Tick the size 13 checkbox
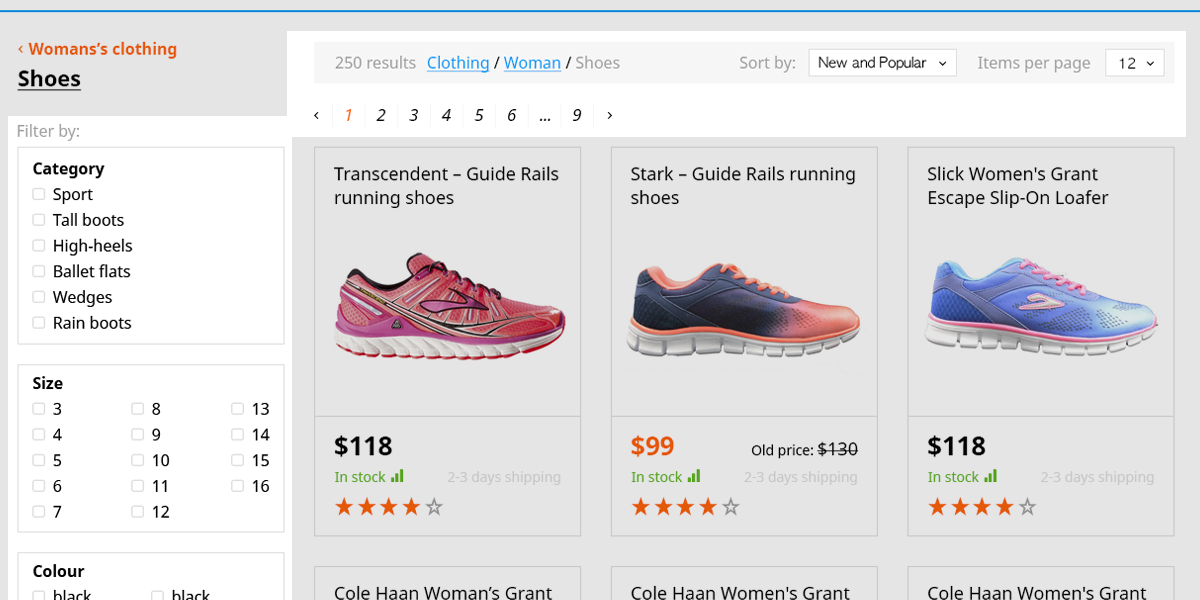Image resolution: width=1200 pixels, height=600 pixels. pyautogui.click(x=238, y=409)
